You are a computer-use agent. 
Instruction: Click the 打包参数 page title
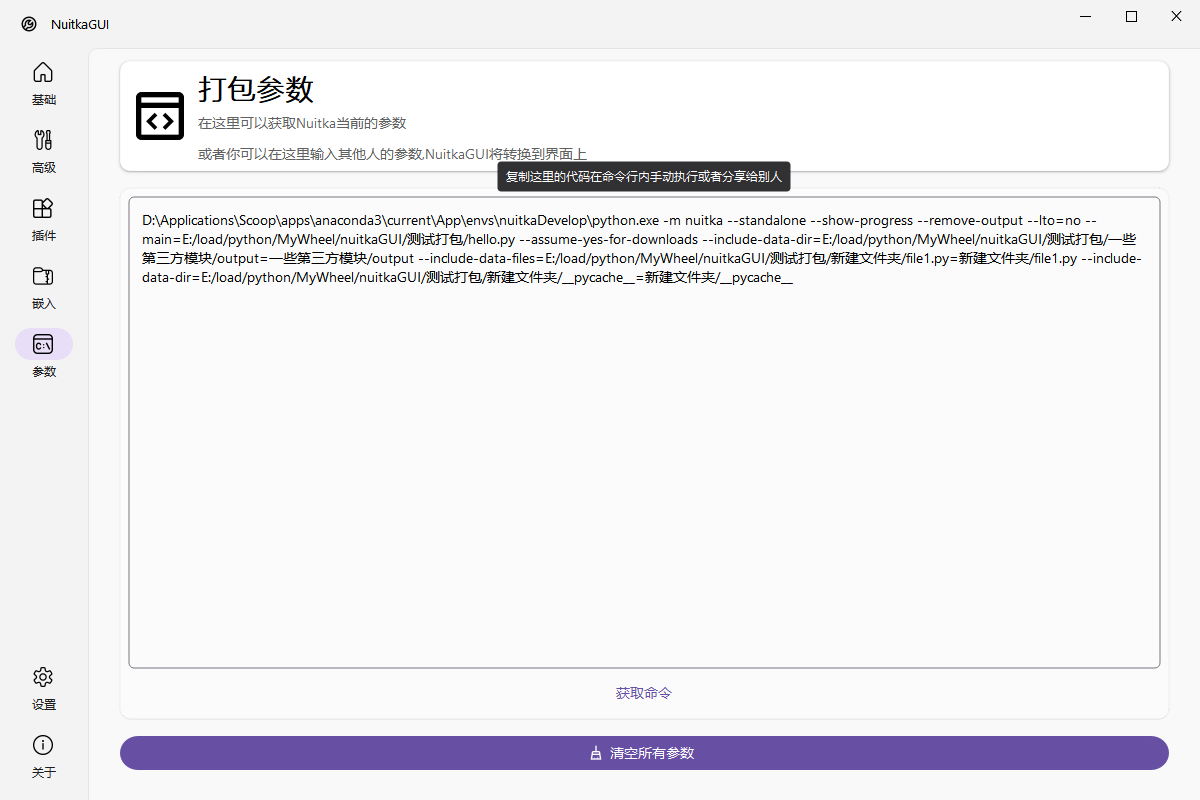256,89
